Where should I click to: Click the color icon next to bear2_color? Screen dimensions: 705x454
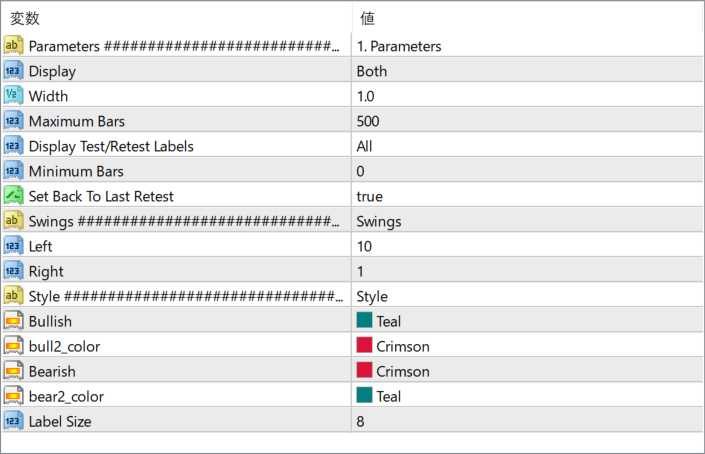pos(13,396)
